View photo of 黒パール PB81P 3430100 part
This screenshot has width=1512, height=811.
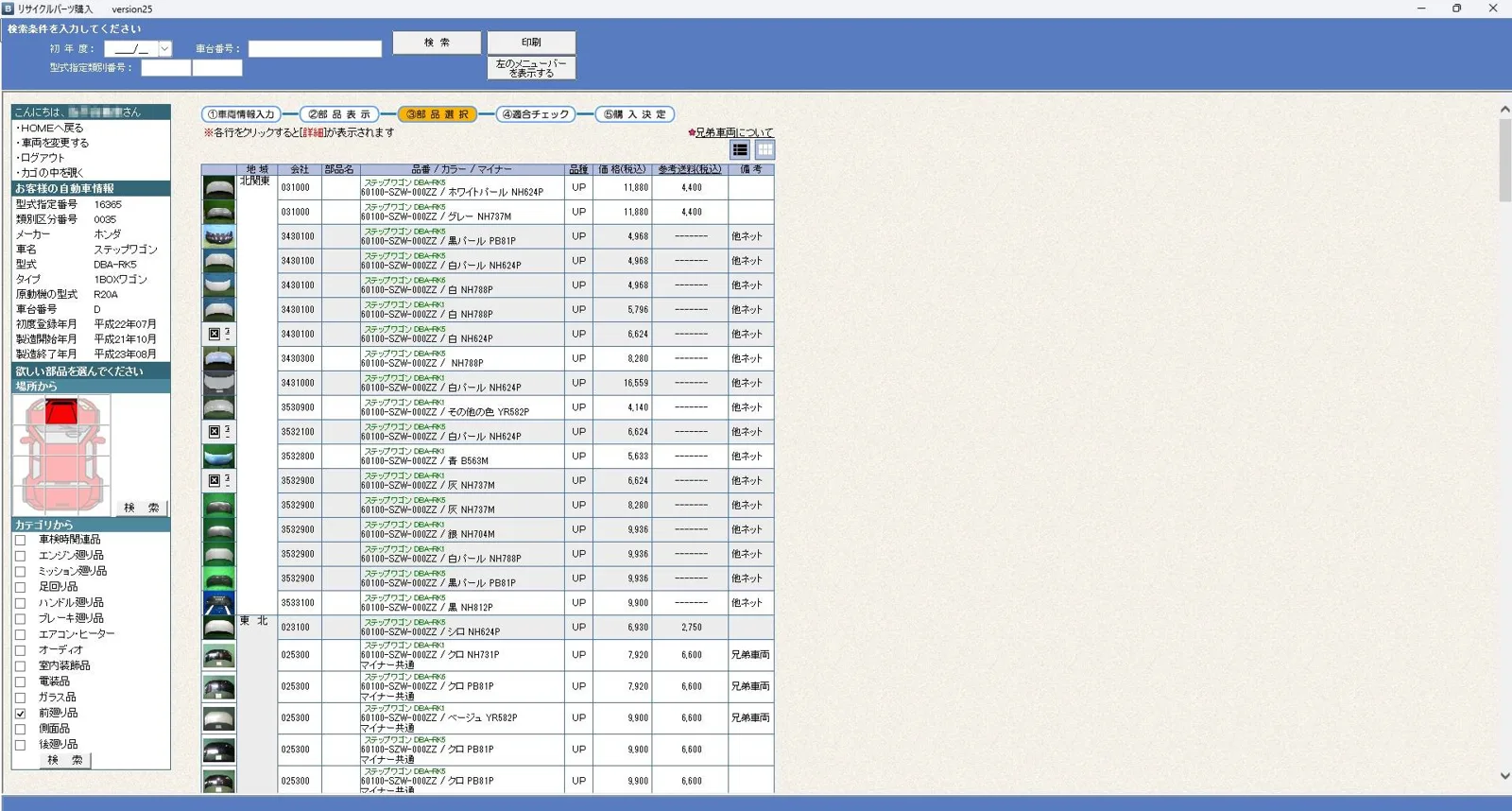[x=219, y=236]
